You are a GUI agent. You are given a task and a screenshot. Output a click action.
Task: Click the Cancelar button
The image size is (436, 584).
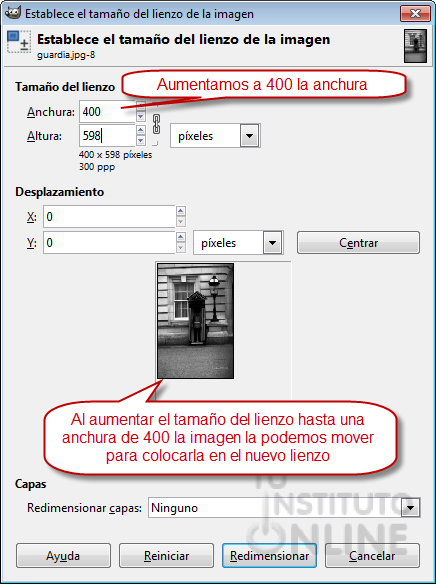click(x=372, y=556)
